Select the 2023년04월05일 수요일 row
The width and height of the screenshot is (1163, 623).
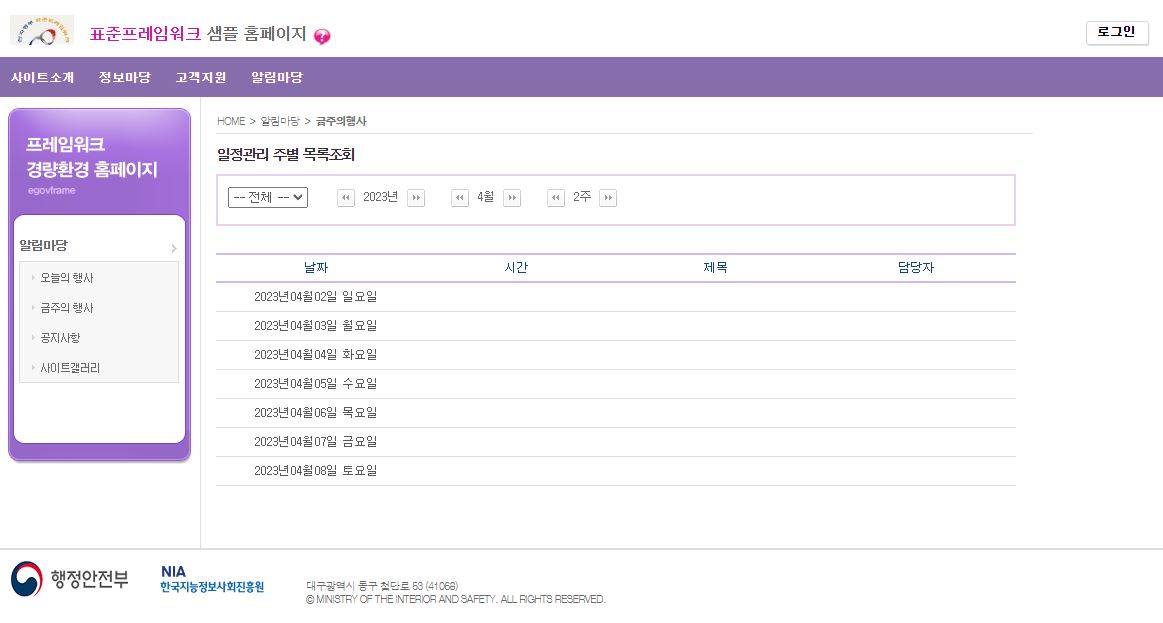[x=315, y=384]
